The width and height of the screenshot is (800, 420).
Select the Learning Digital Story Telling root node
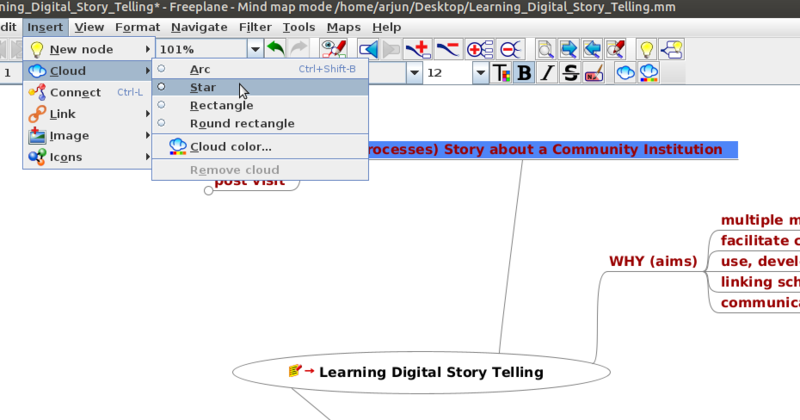pyautogui.click(x=421, y=372)
